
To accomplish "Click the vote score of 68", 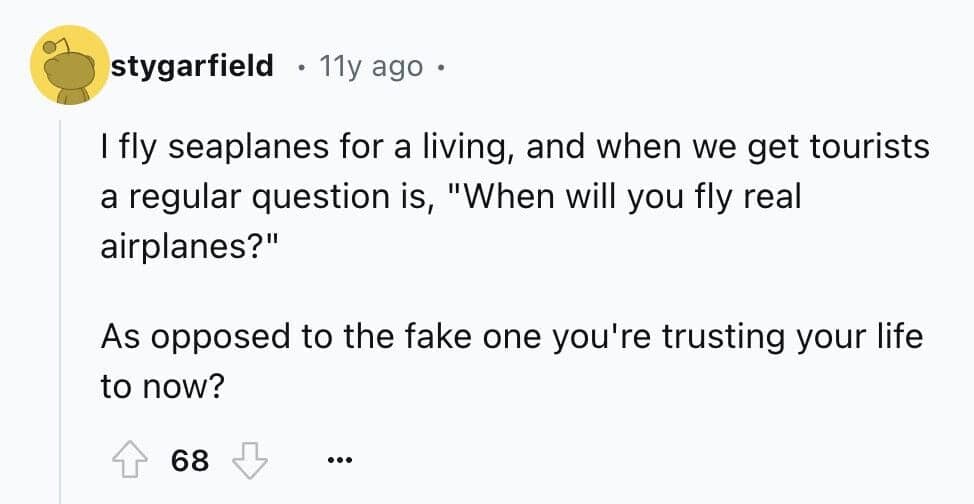I will (x=190, y=460).
